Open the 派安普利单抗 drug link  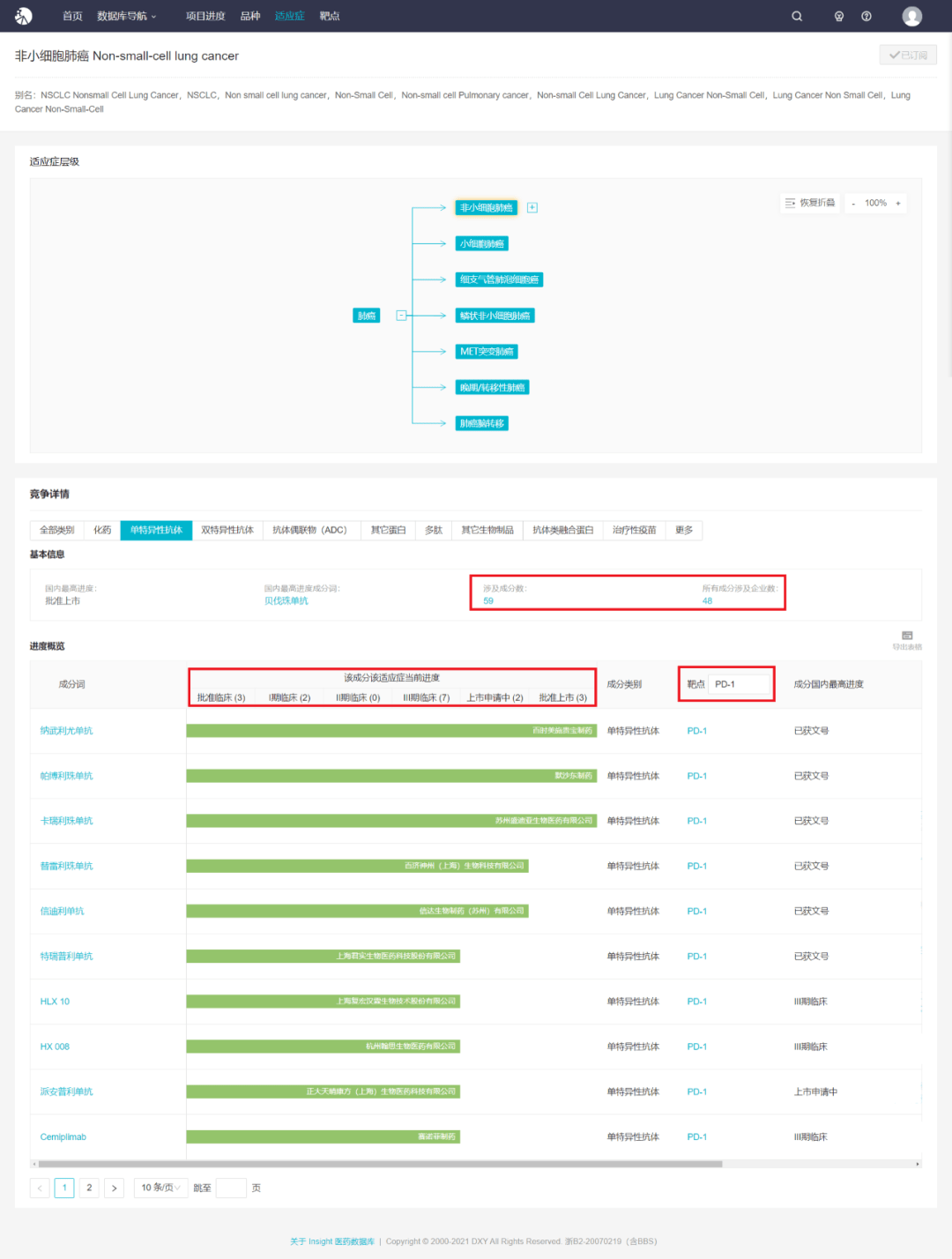(x=66, y=1091)
